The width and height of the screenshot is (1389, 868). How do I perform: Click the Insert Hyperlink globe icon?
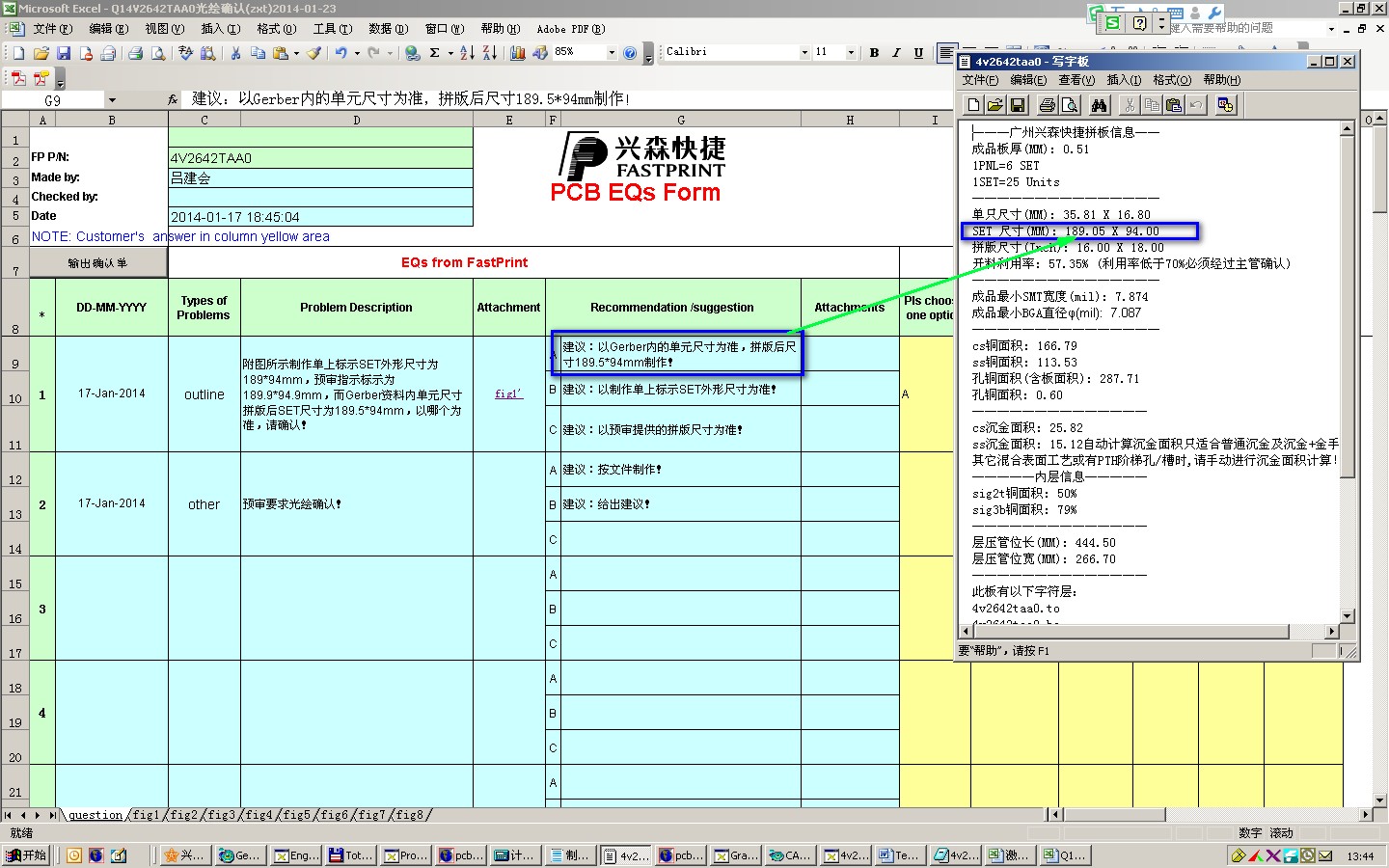[412, 53]
